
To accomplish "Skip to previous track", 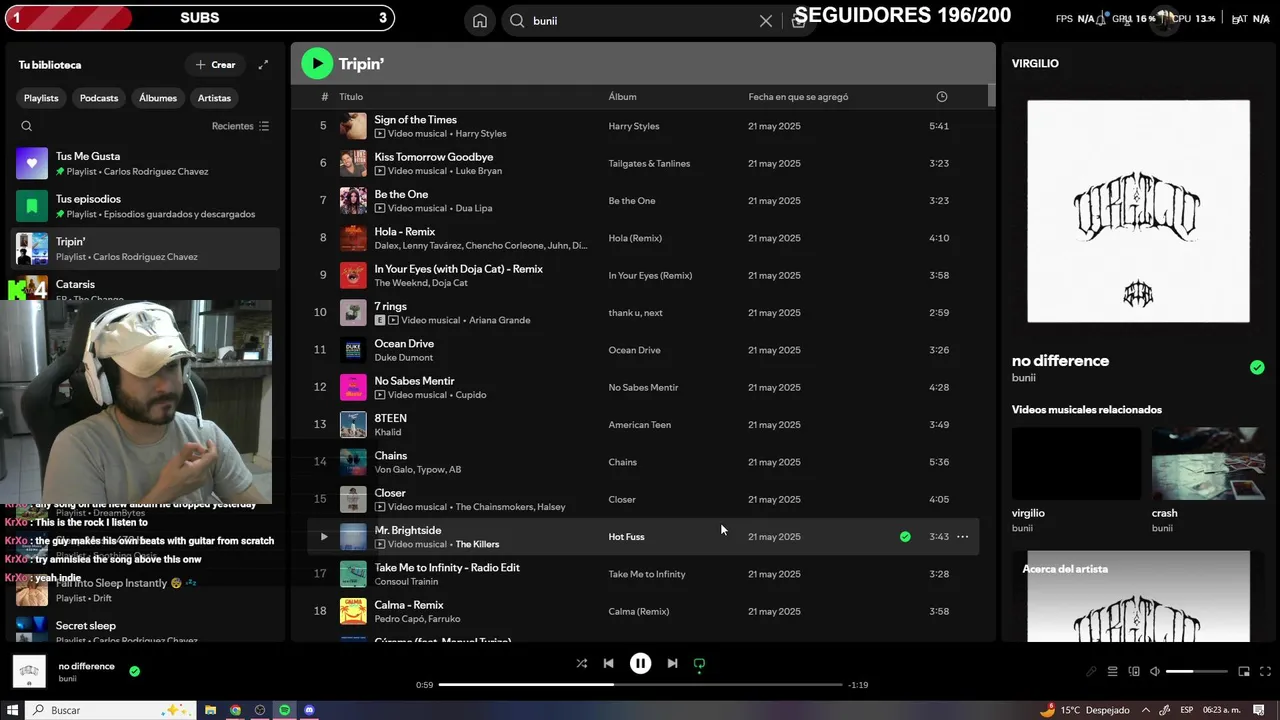I will tap(608, 663).
